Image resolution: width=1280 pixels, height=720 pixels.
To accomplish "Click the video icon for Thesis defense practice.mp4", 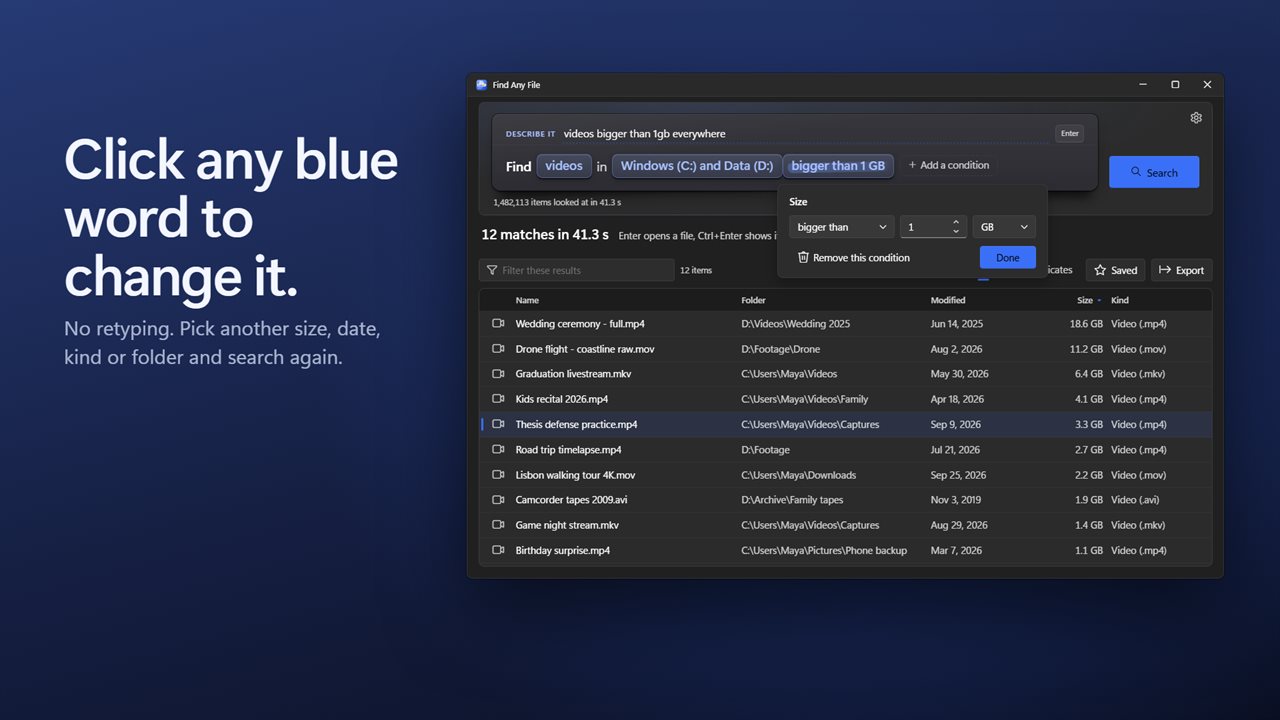I will (x=498, y=424).
